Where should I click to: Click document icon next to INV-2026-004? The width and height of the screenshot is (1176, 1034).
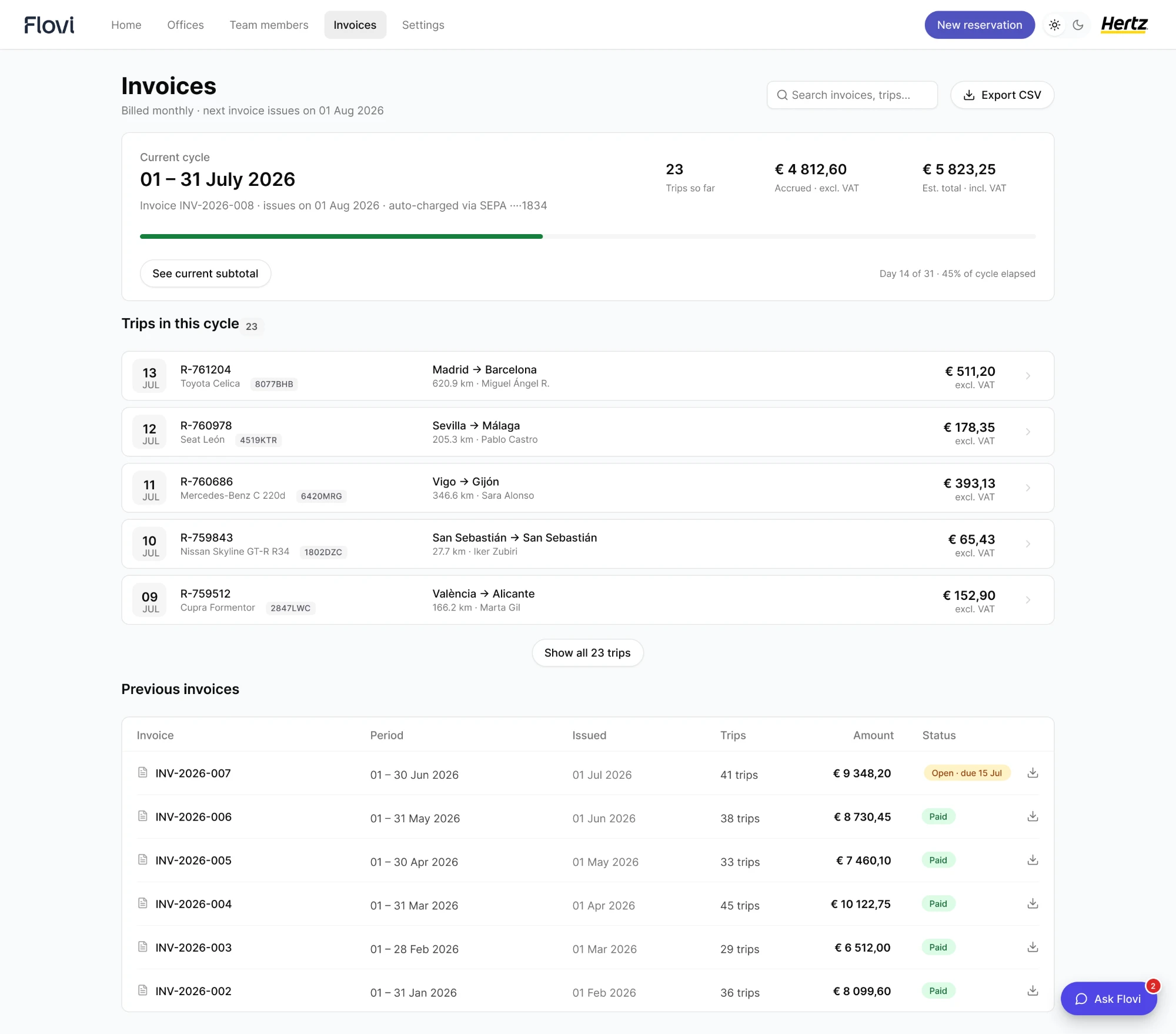(x=142, y=903)
